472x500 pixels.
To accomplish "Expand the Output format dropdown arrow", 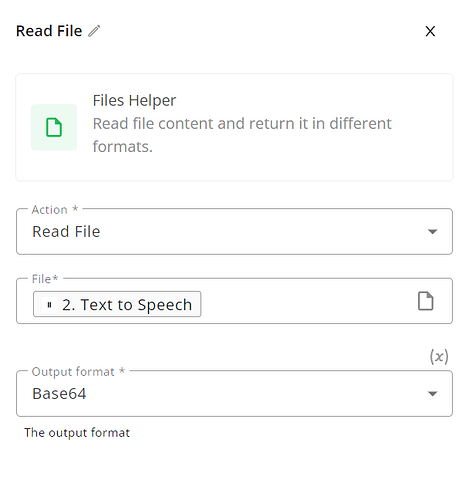I will pos(432,394).
